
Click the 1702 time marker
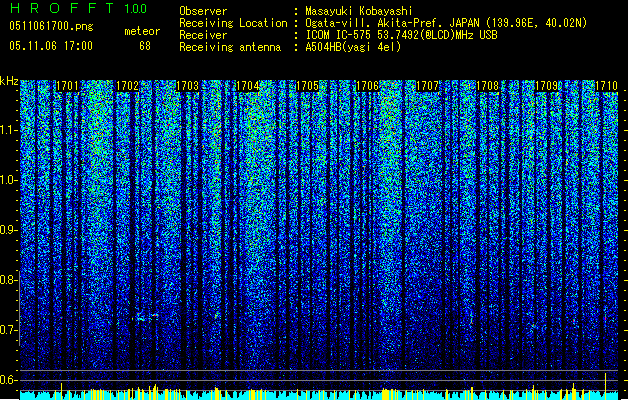(127, 86)
